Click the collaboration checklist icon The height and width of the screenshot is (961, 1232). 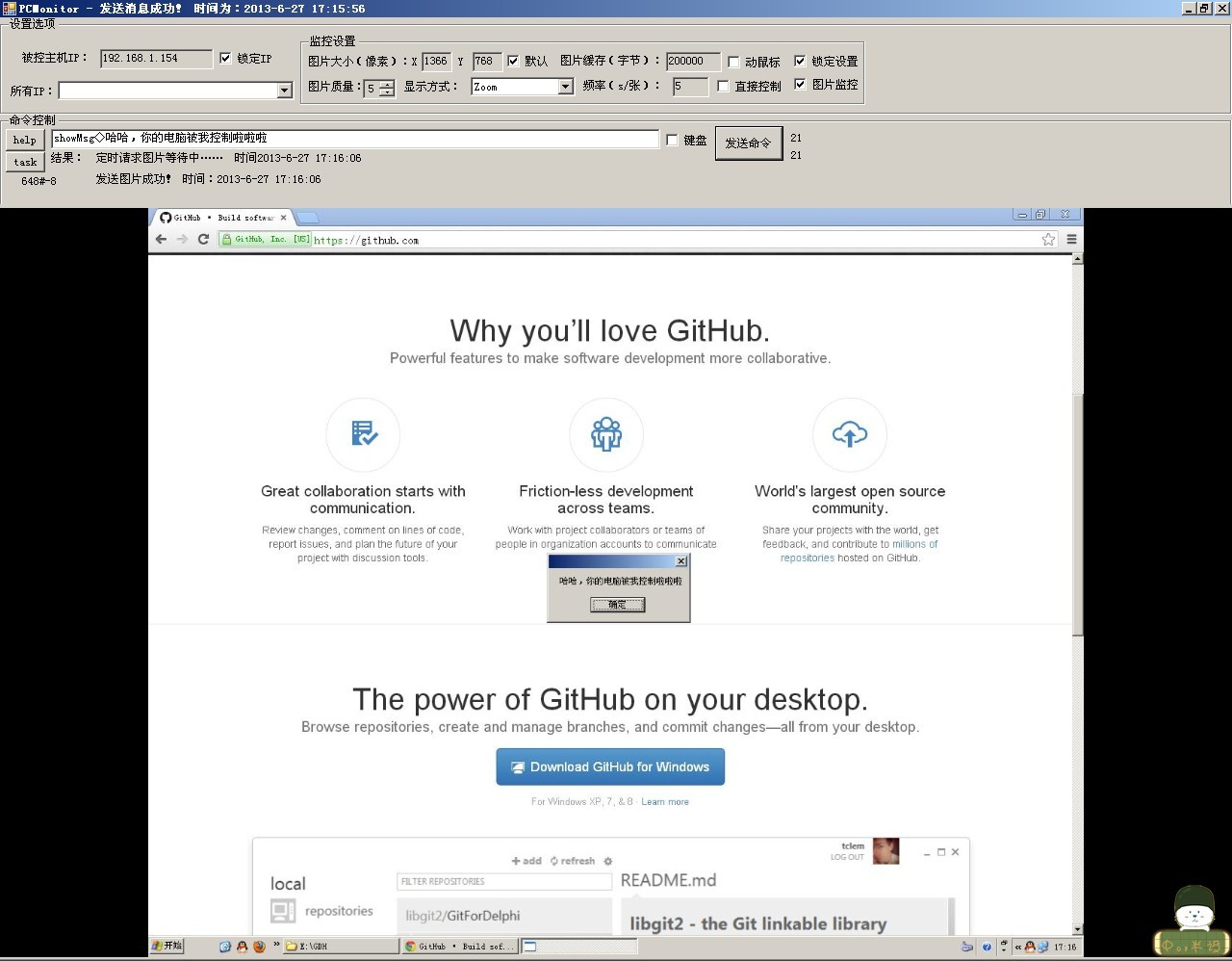click(363, 434)
